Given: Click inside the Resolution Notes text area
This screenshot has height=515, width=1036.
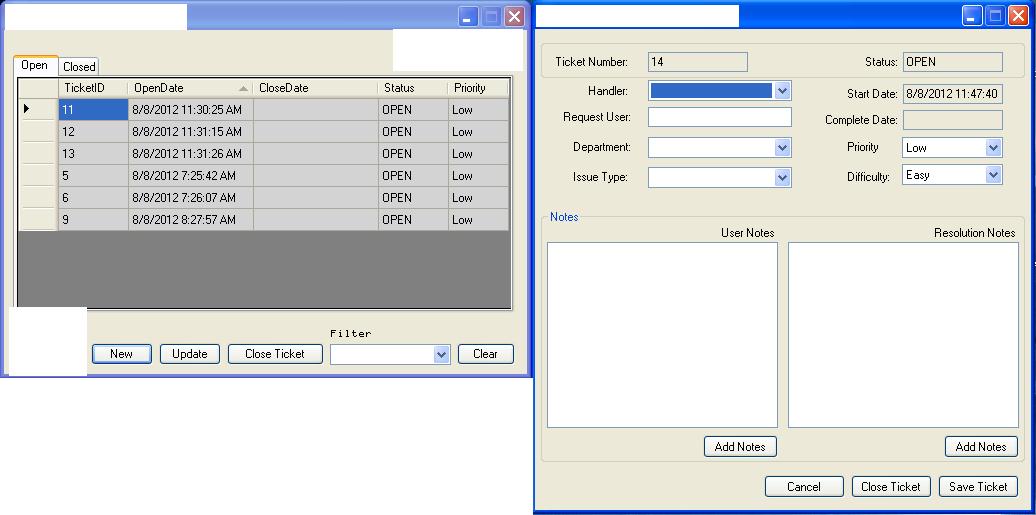Looking at the screenshot, I should (x=903, y=335).
